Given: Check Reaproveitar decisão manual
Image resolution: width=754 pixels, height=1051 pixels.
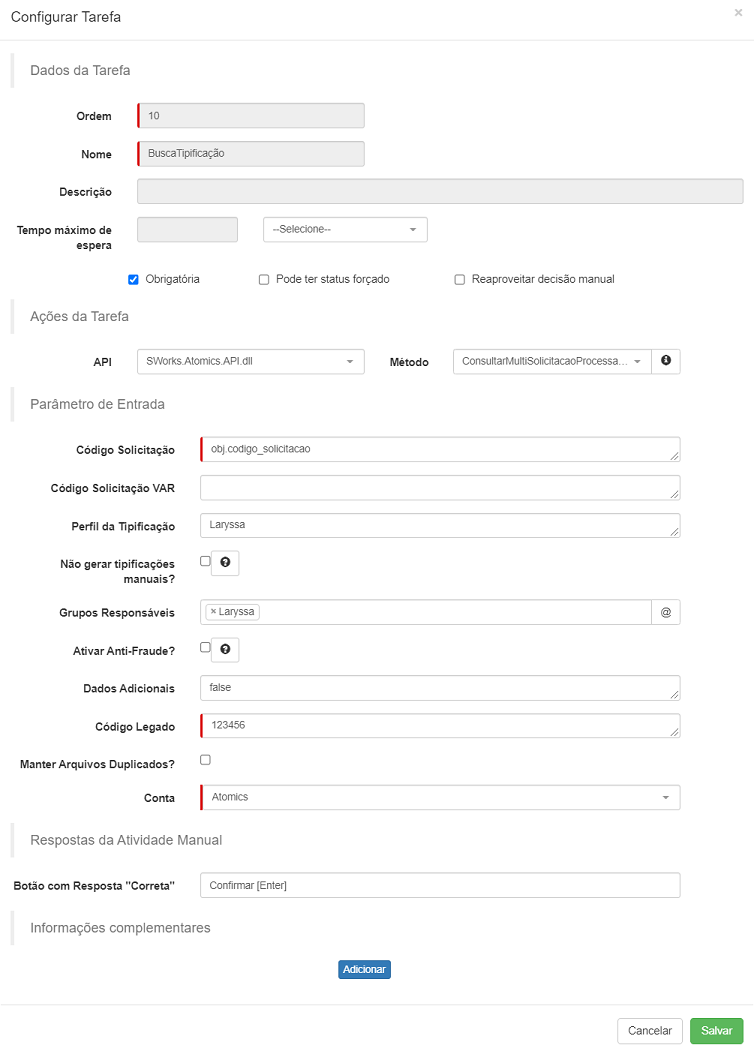Looking at the screenshot, I should [460, 280].
